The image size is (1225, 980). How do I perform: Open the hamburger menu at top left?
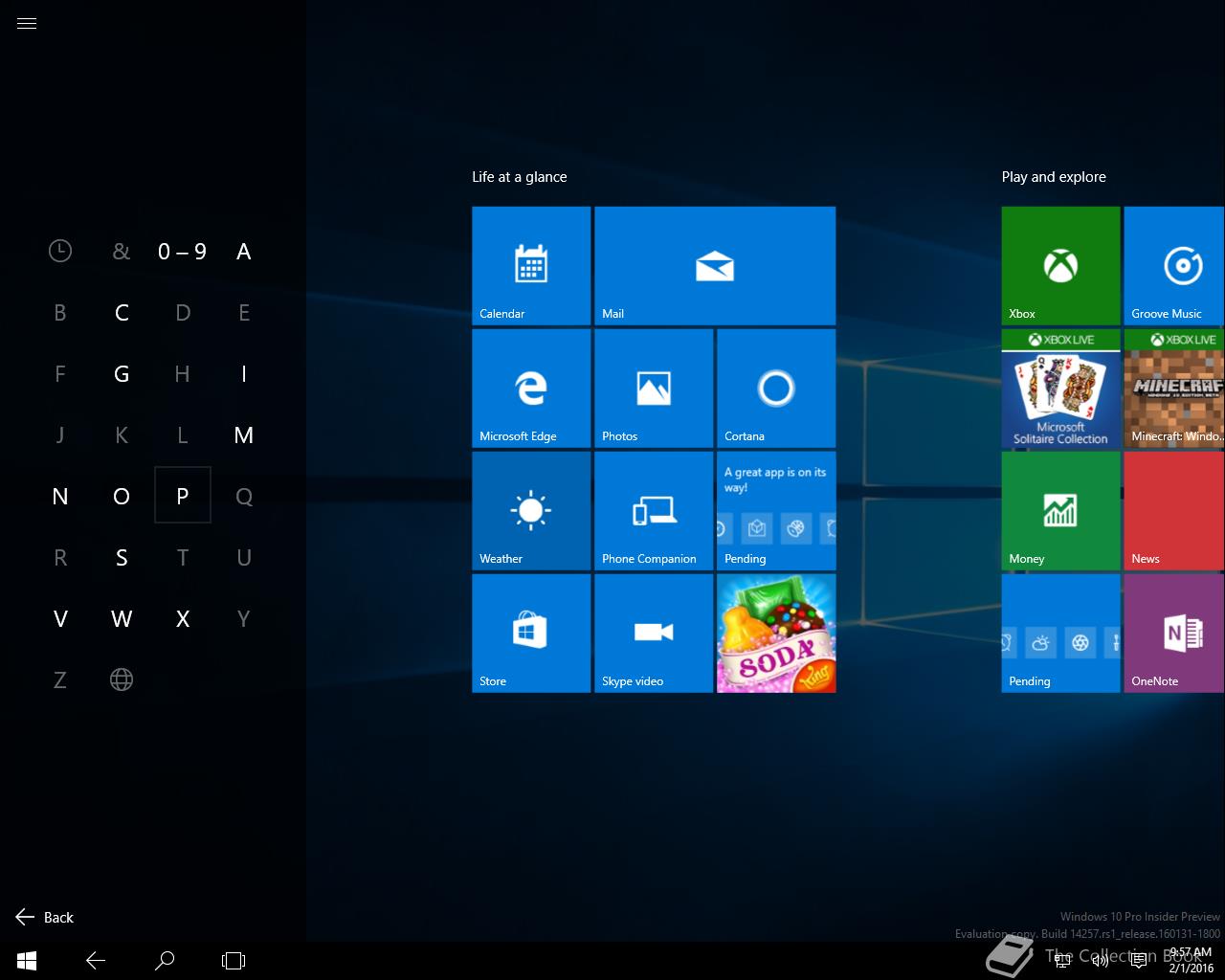pos(27,24)
